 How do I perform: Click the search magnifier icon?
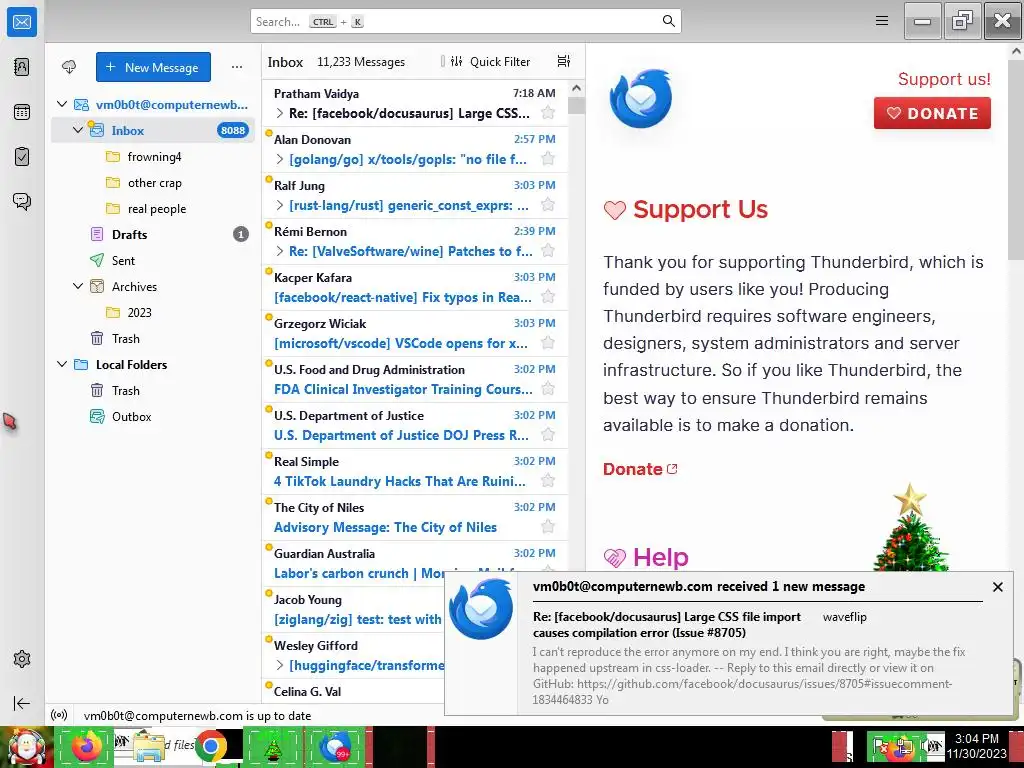click(668, 21)
